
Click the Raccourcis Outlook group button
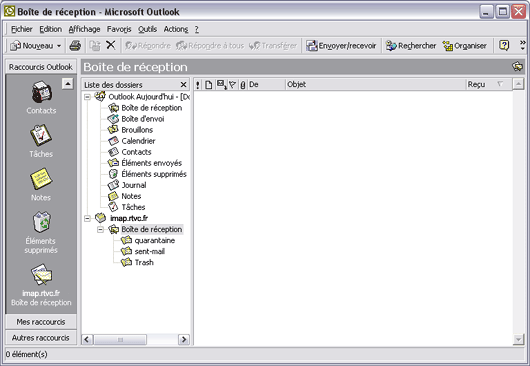click(x=41, y=67)
